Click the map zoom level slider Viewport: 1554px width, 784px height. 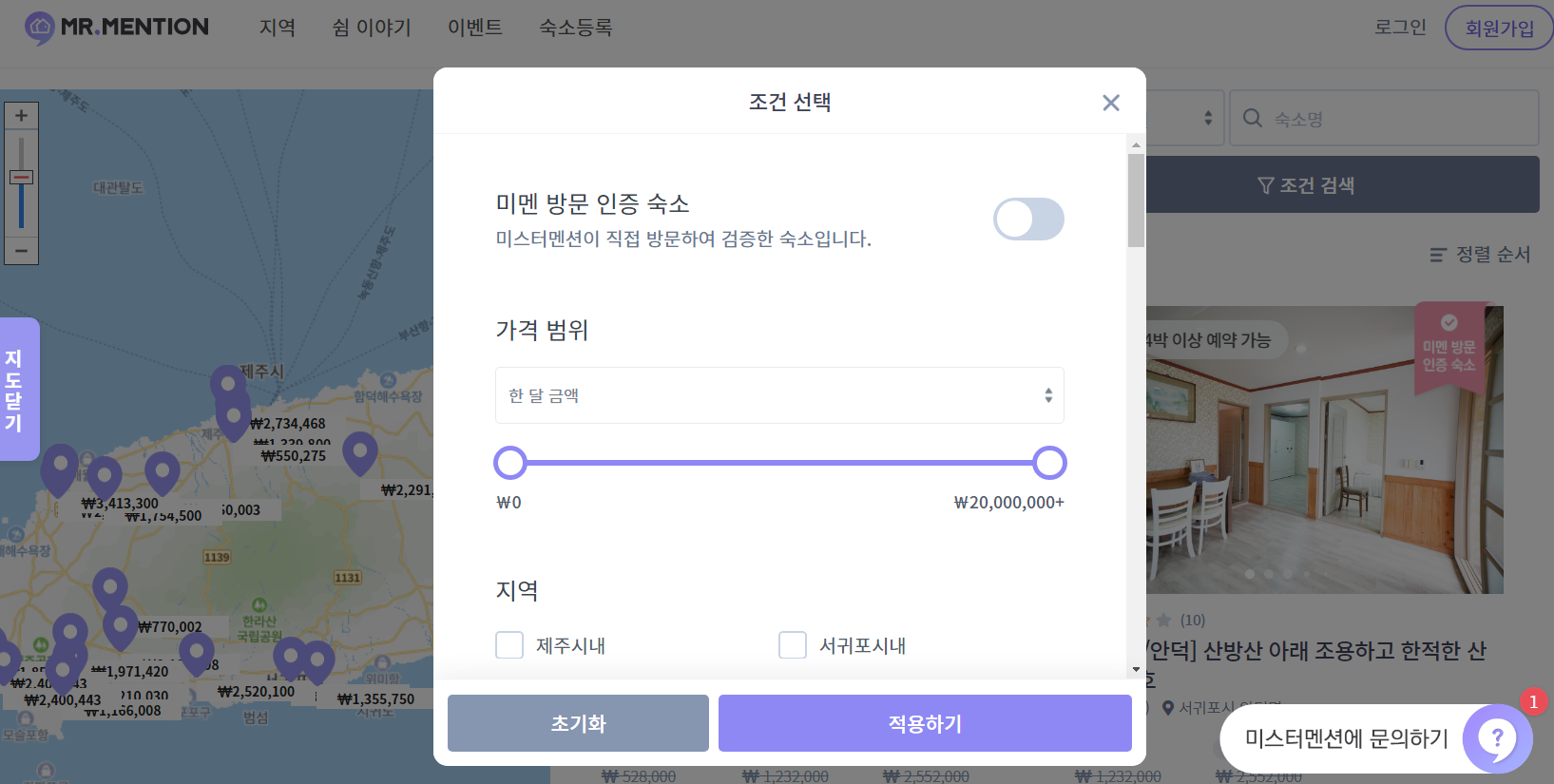(21, 178)
